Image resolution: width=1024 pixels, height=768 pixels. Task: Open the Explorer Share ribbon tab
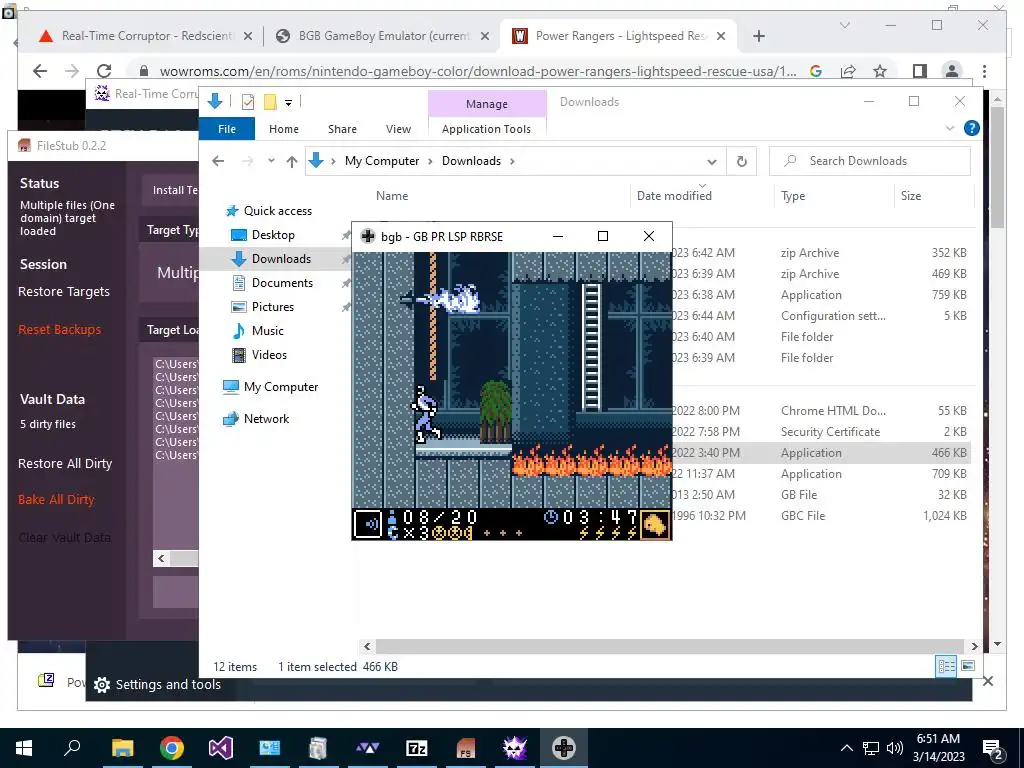coord(342,129)
